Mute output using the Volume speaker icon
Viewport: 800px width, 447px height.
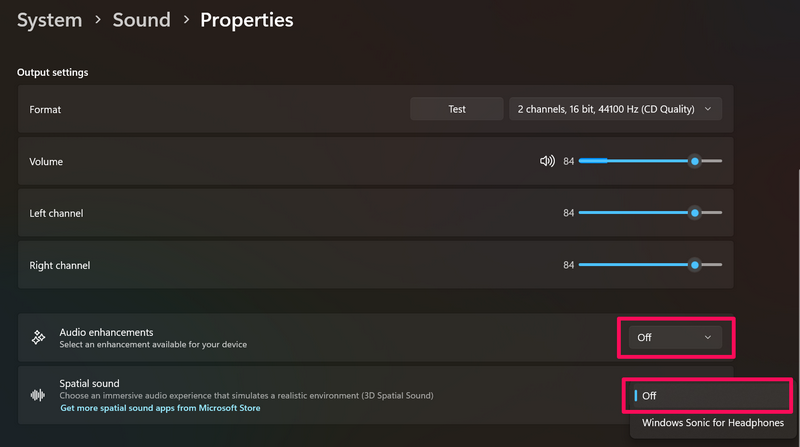[x=547, y=161]
